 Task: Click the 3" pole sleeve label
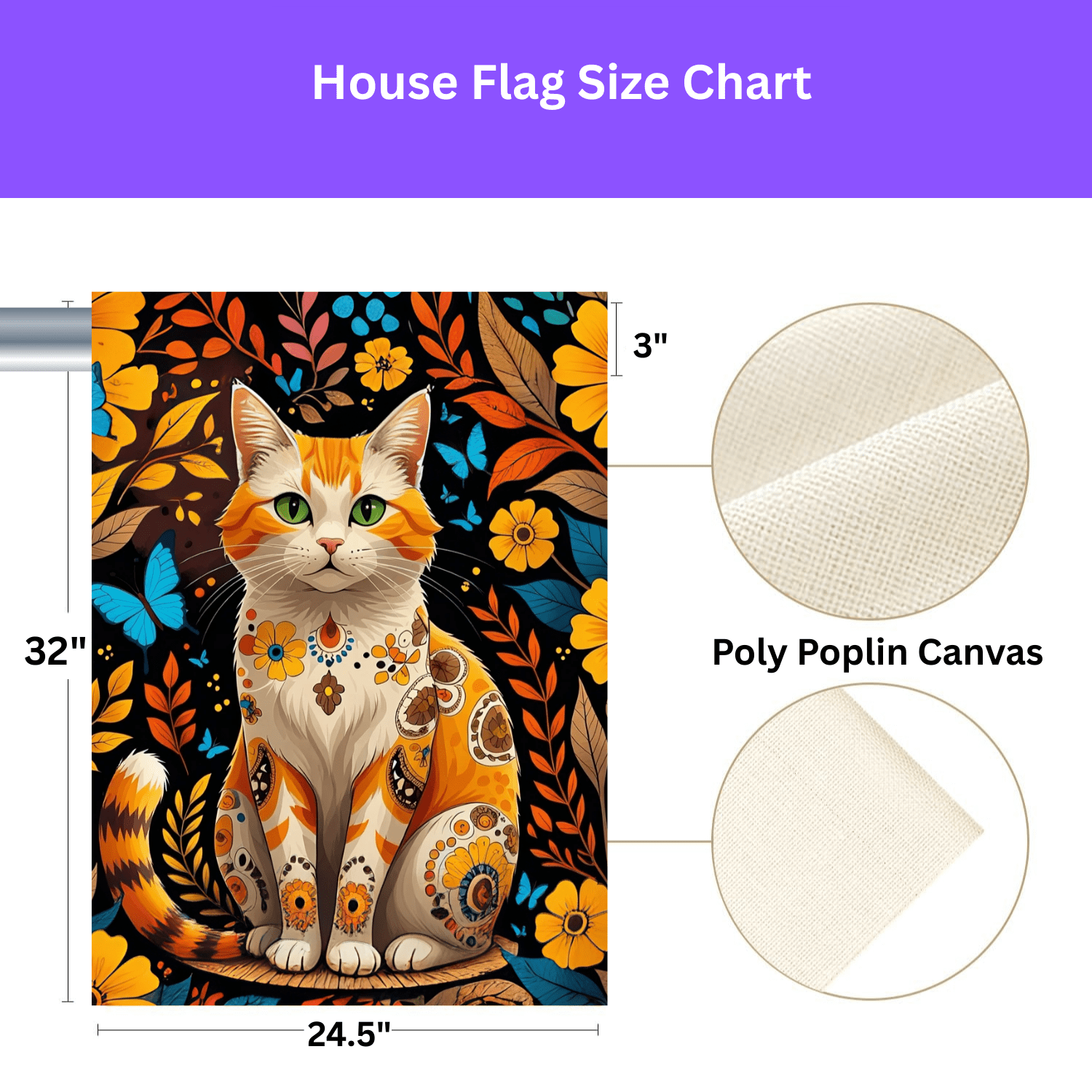(x=650, y=345)
